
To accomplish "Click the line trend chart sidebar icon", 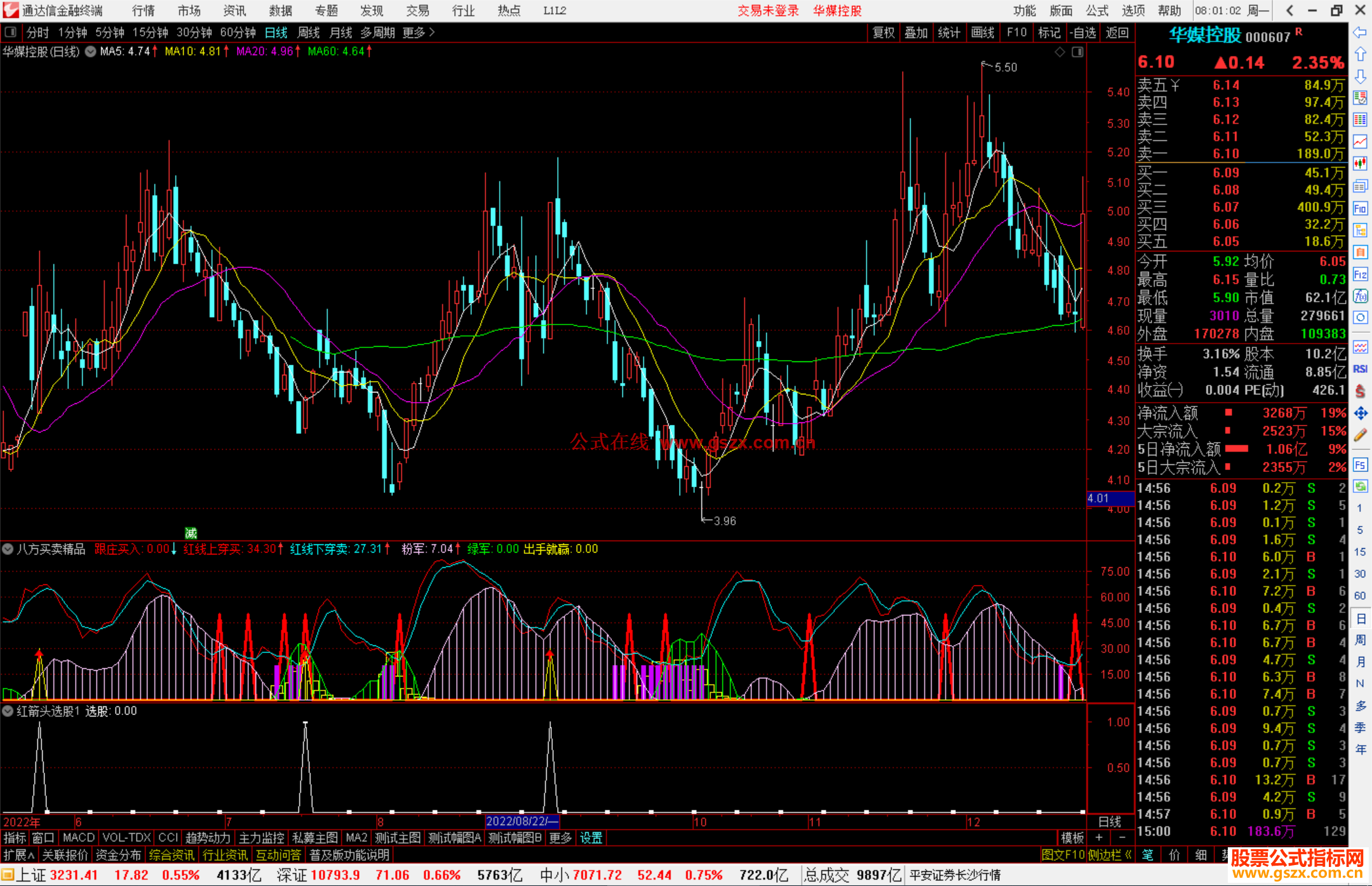I will 1360,142.
